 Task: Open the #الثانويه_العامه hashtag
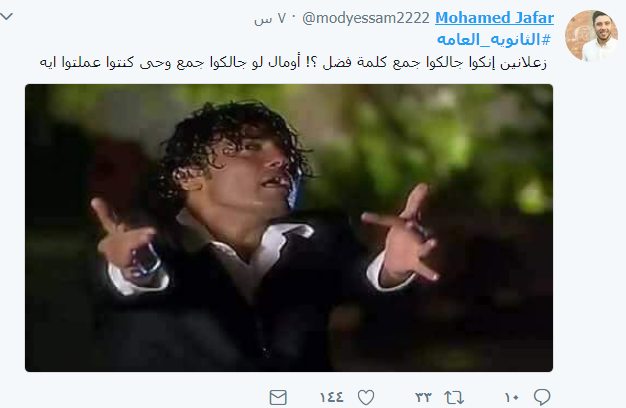pos(494,40)
